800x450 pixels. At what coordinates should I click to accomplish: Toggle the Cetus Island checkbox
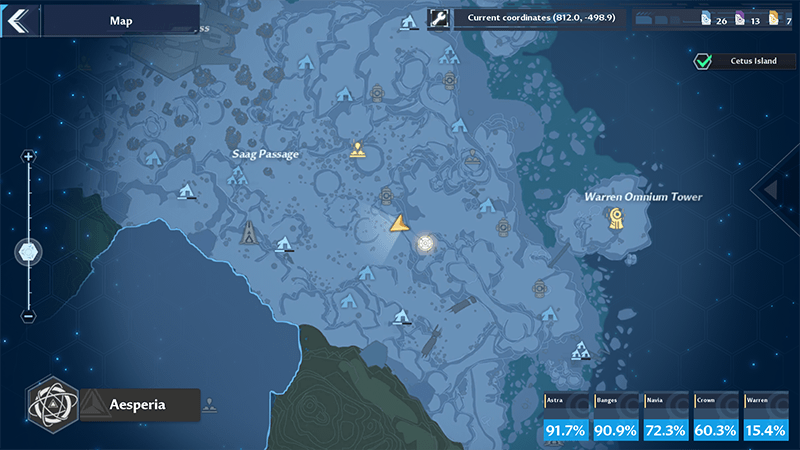pos(703,62)
